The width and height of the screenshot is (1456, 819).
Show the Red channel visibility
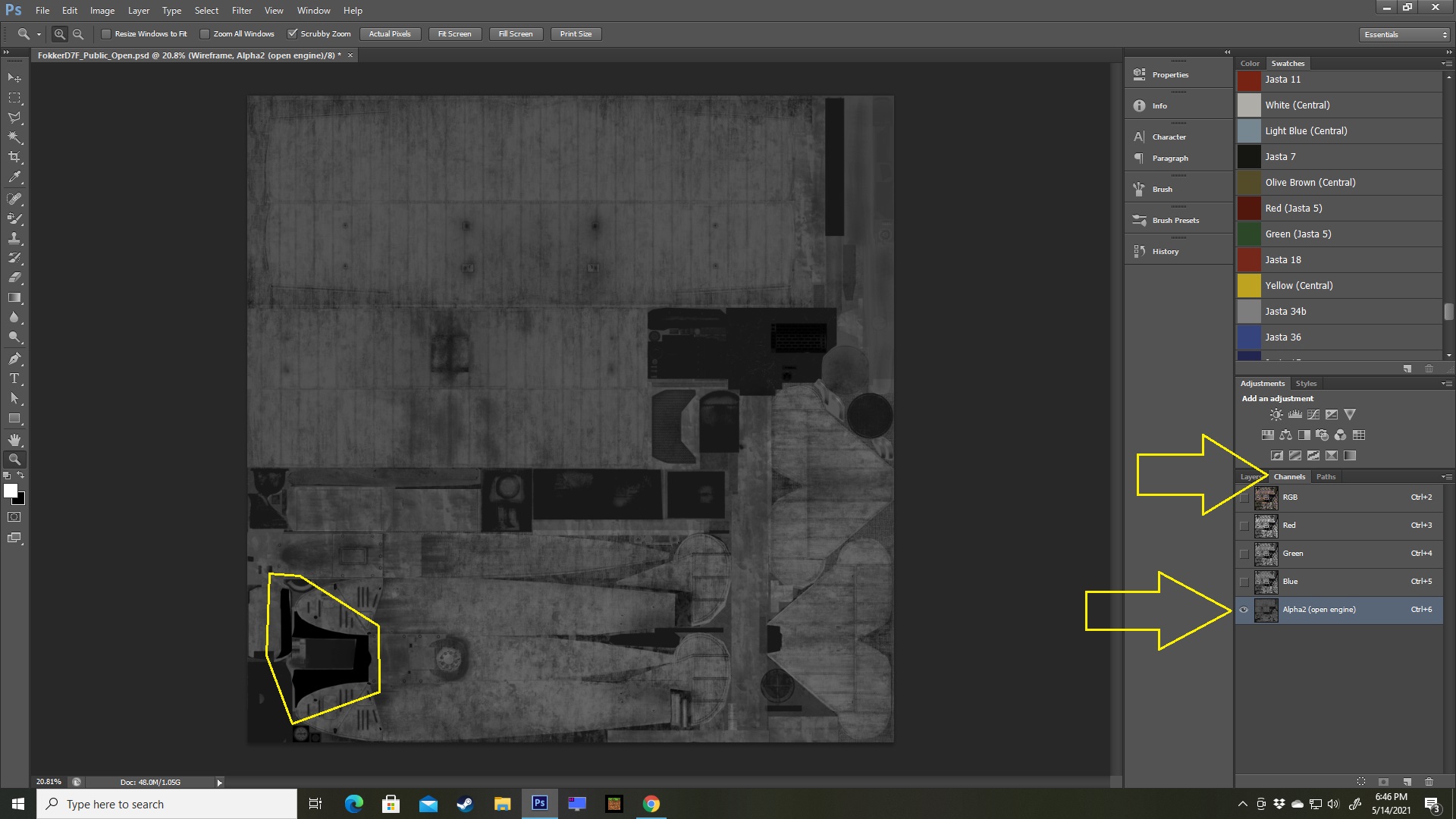point(1244,526)
